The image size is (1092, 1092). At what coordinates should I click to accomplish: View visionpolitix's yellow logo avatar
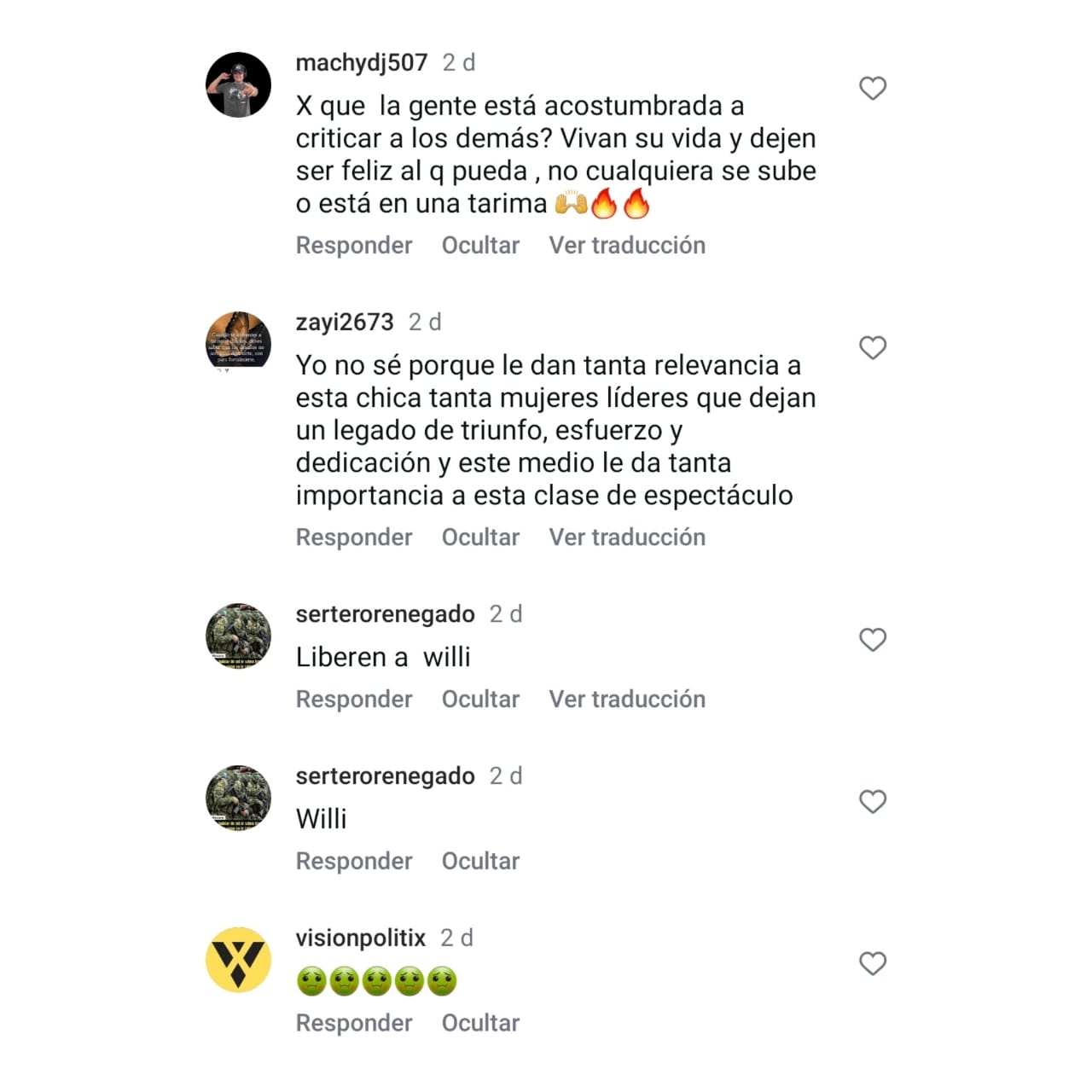(239, 960)
